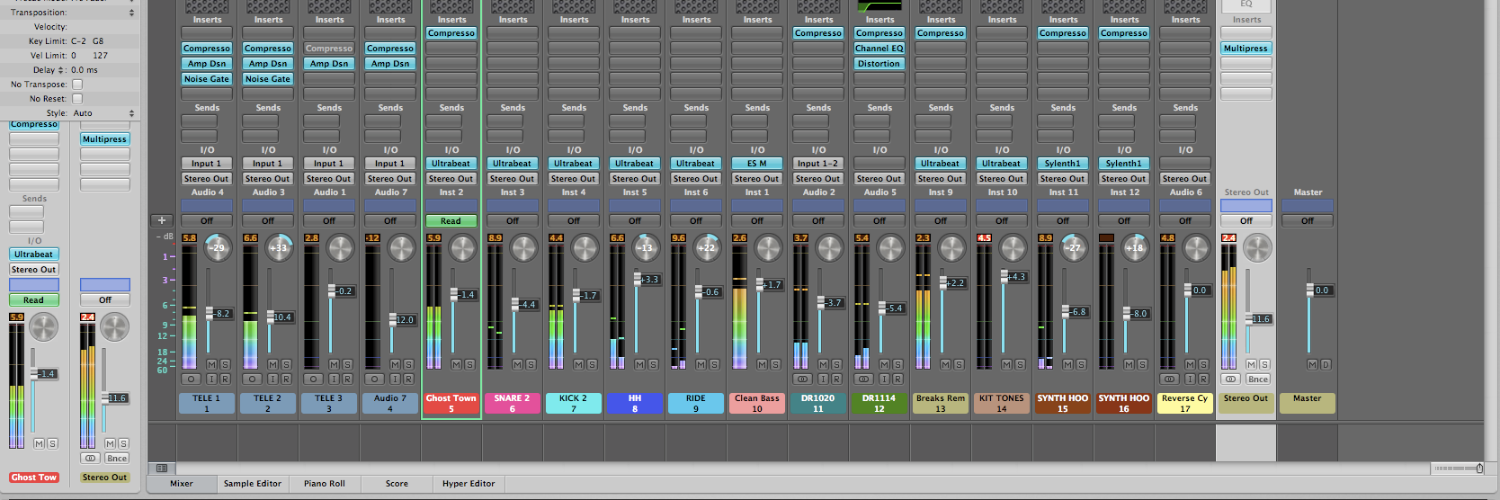
Task: Open the Hyper Editor tab
Action: 469,484
